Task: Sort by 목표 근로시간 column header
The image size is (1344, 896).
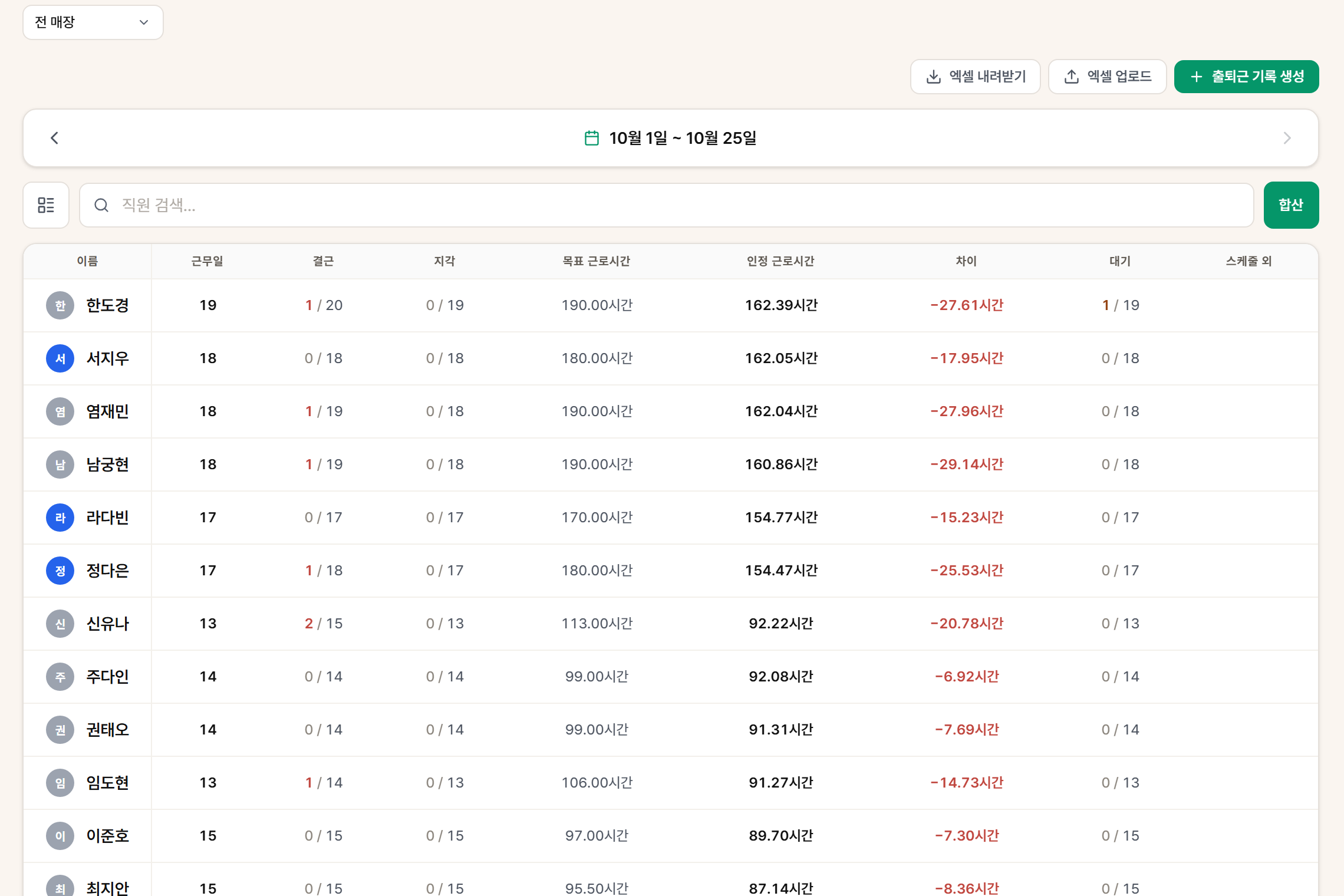Action: click(x=597, y=261)
